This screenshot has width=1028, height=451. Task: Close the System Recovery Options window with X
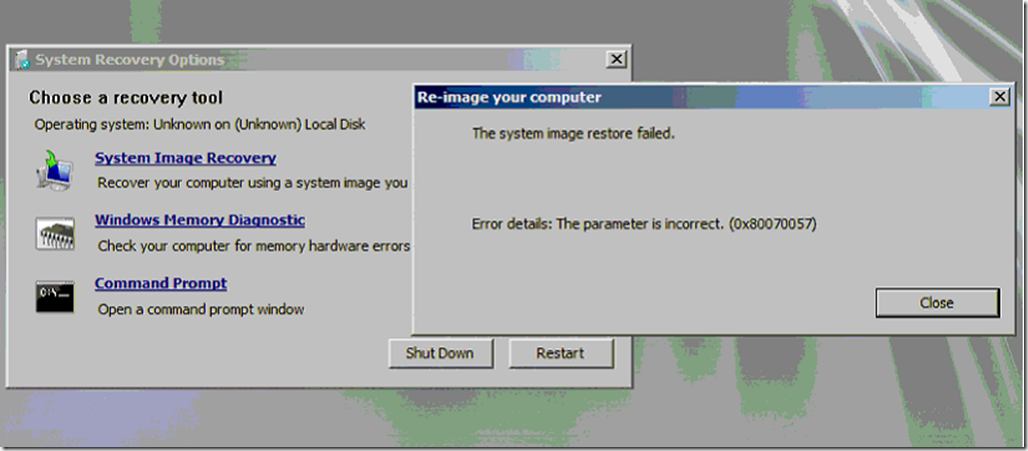click(616, 60)
